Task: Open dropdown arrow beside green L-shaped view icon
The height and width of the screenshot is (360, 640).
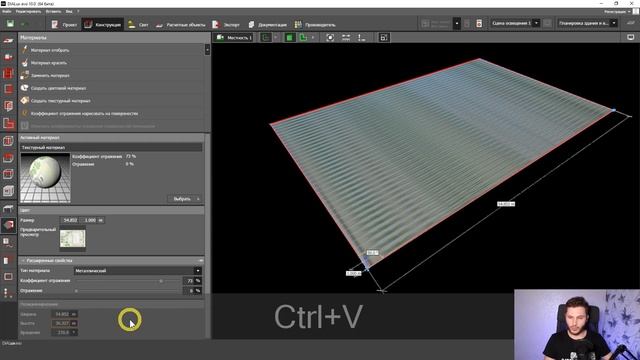Action: click(x=313, y=38)
